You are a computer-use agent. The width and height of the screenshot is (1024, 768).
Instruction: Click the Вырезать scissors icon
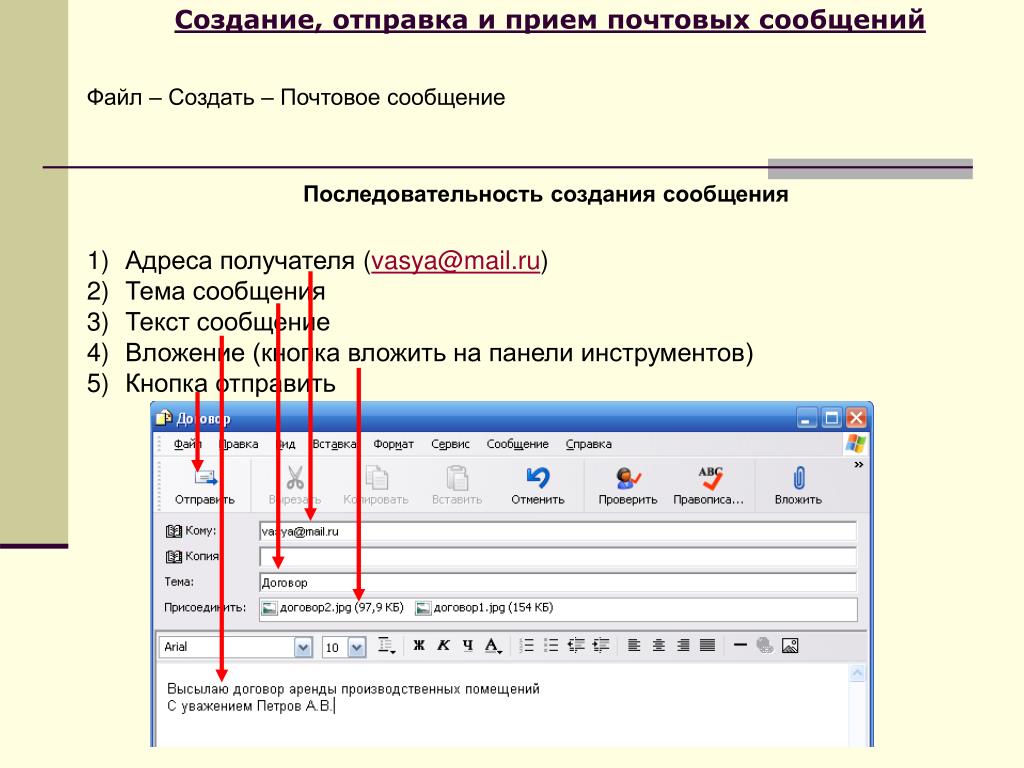(295, 477)
